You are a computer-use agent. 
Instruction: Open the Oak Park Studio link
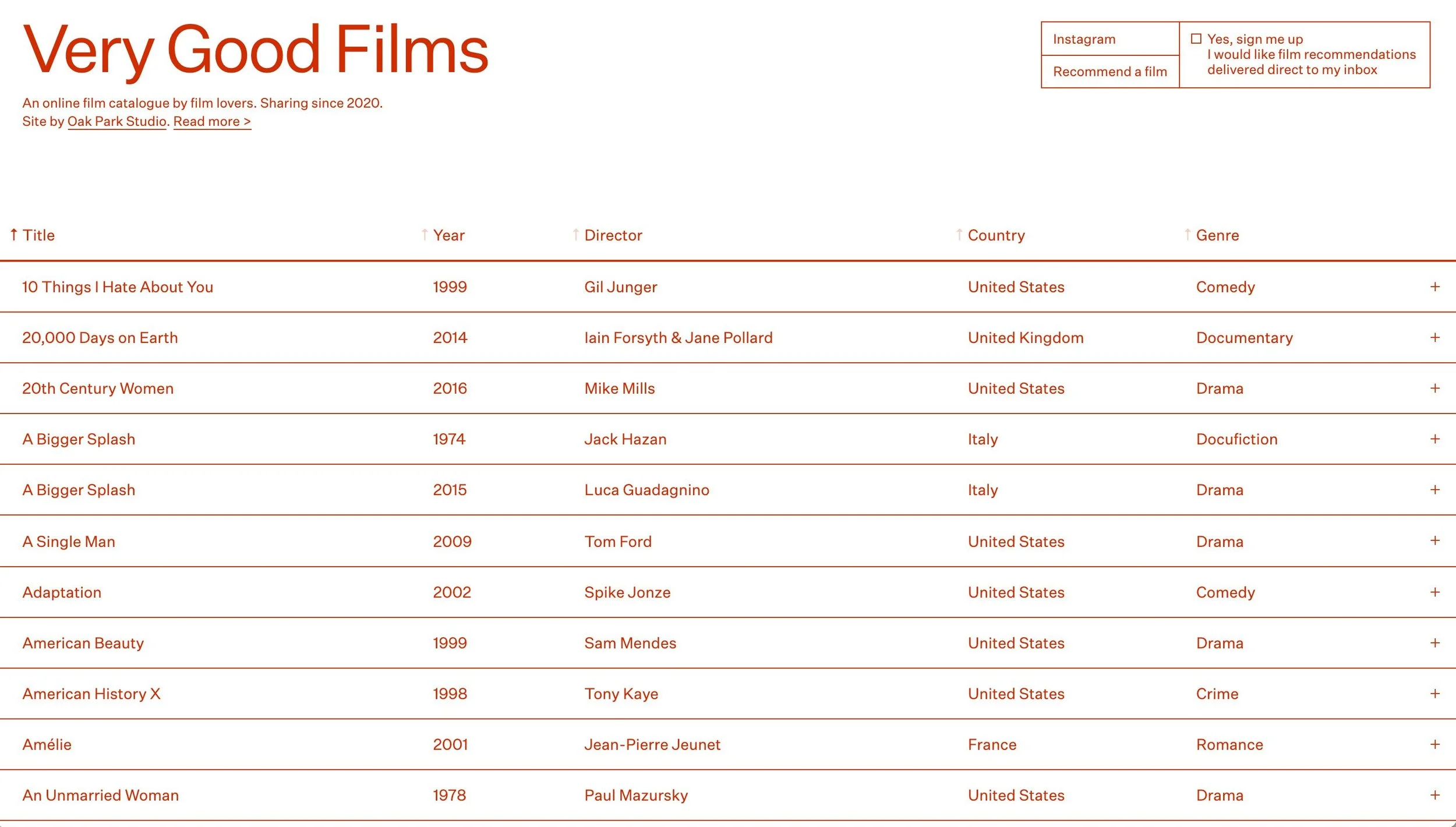click(116, 121)
